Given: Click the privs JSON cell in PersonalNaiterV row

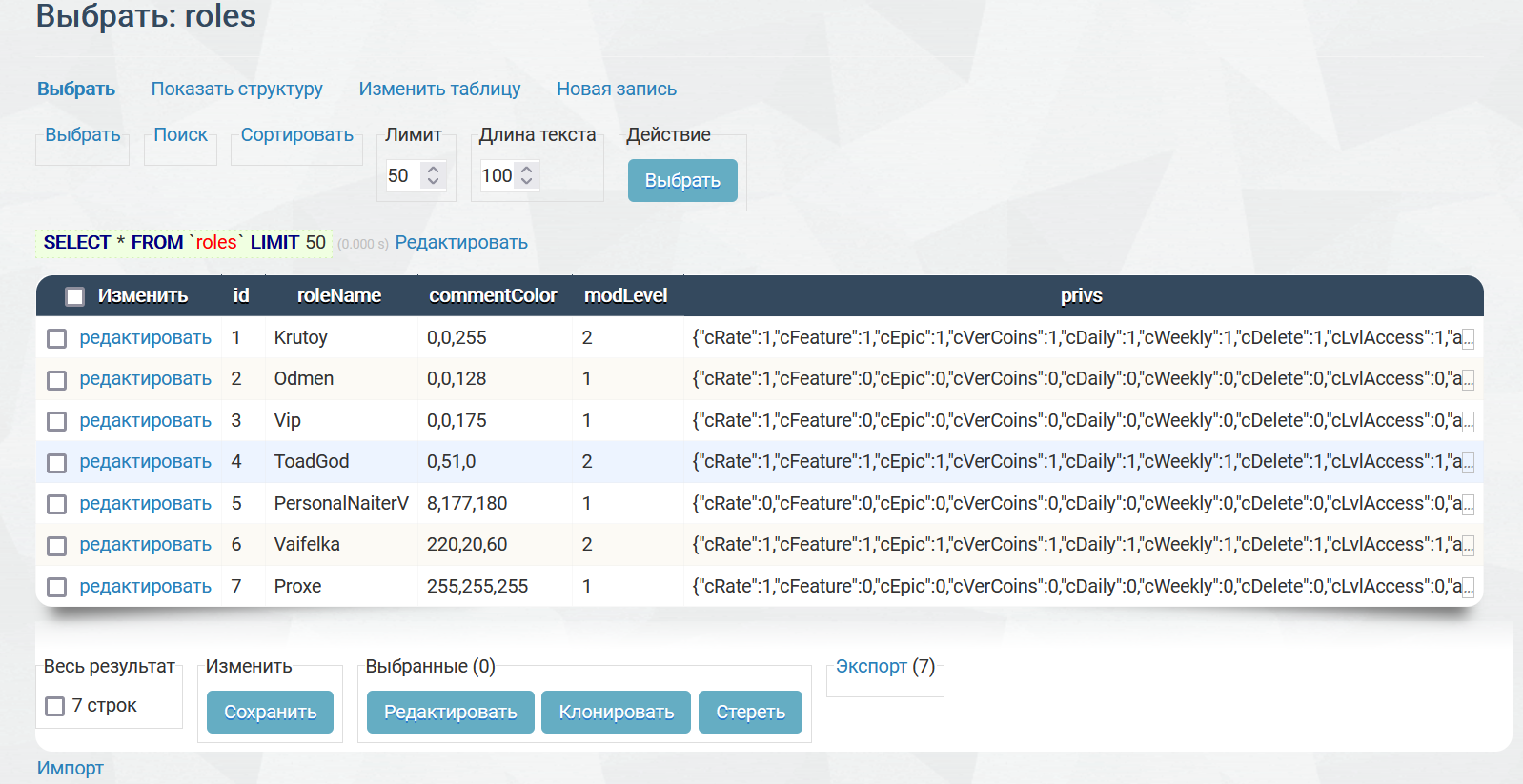Looking at the screenshot, I should (1083, 503).
